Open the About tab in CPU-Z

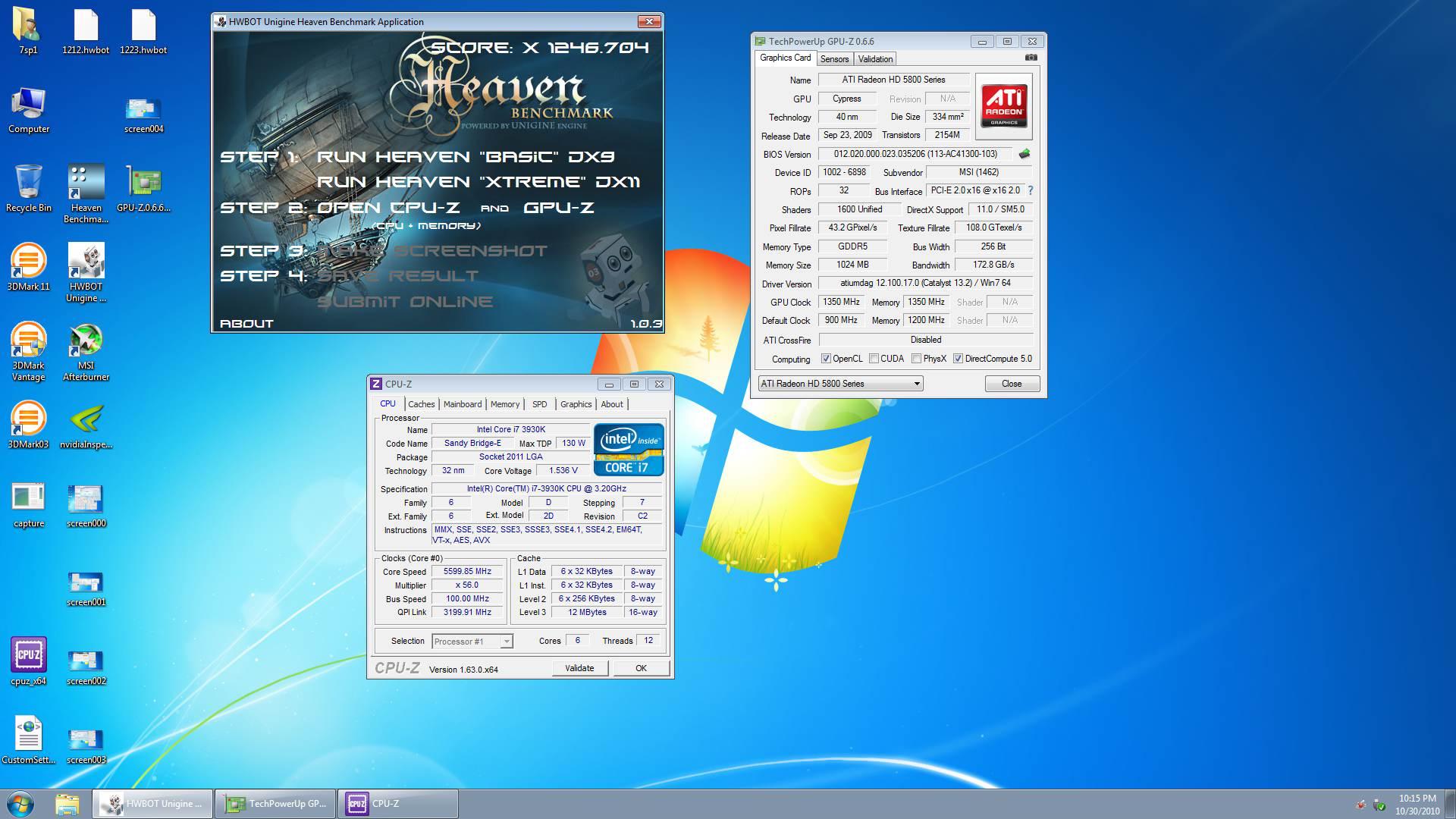[612, 404]
